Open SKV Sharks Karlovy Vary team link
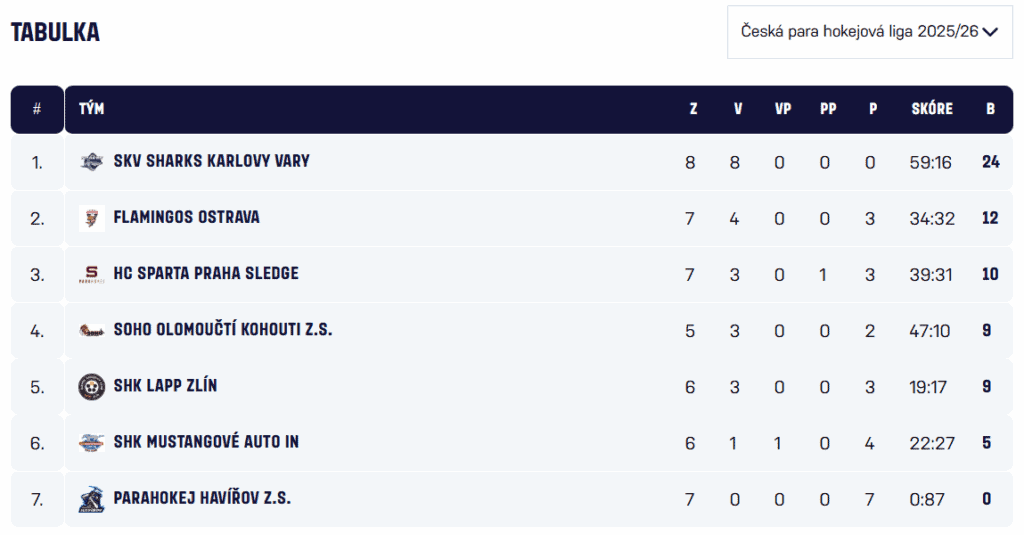Viewport: 1024px width, 535px height. [x=211, y=161]
